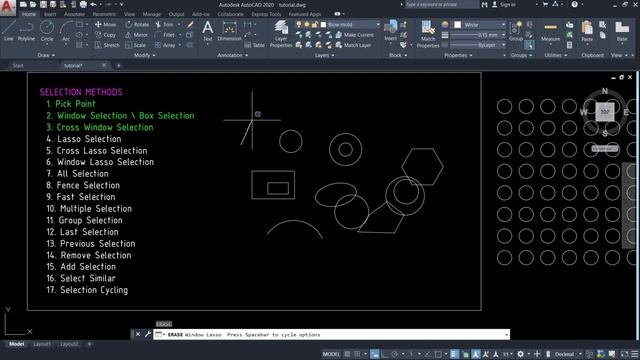This screenshot has height=360, width=640.
Task: Switch to the Insert ribbon tab
Action: (50, 14)
